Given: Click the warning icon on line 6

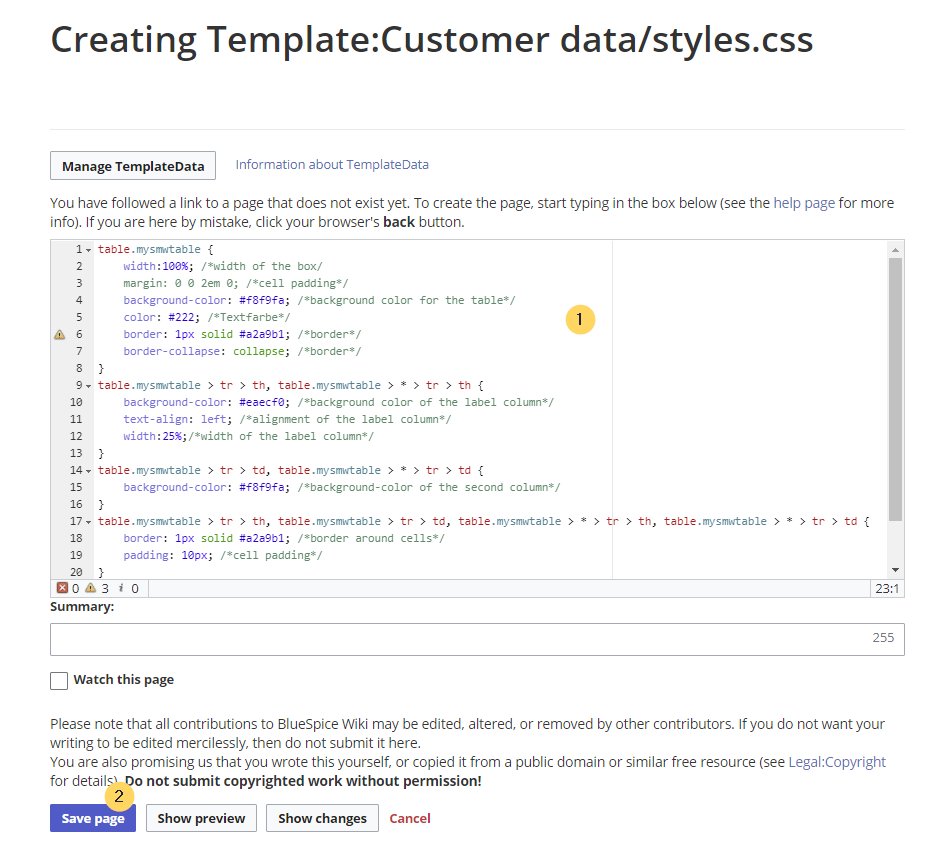Looking at the screenshot, I should tap(59, 335).
